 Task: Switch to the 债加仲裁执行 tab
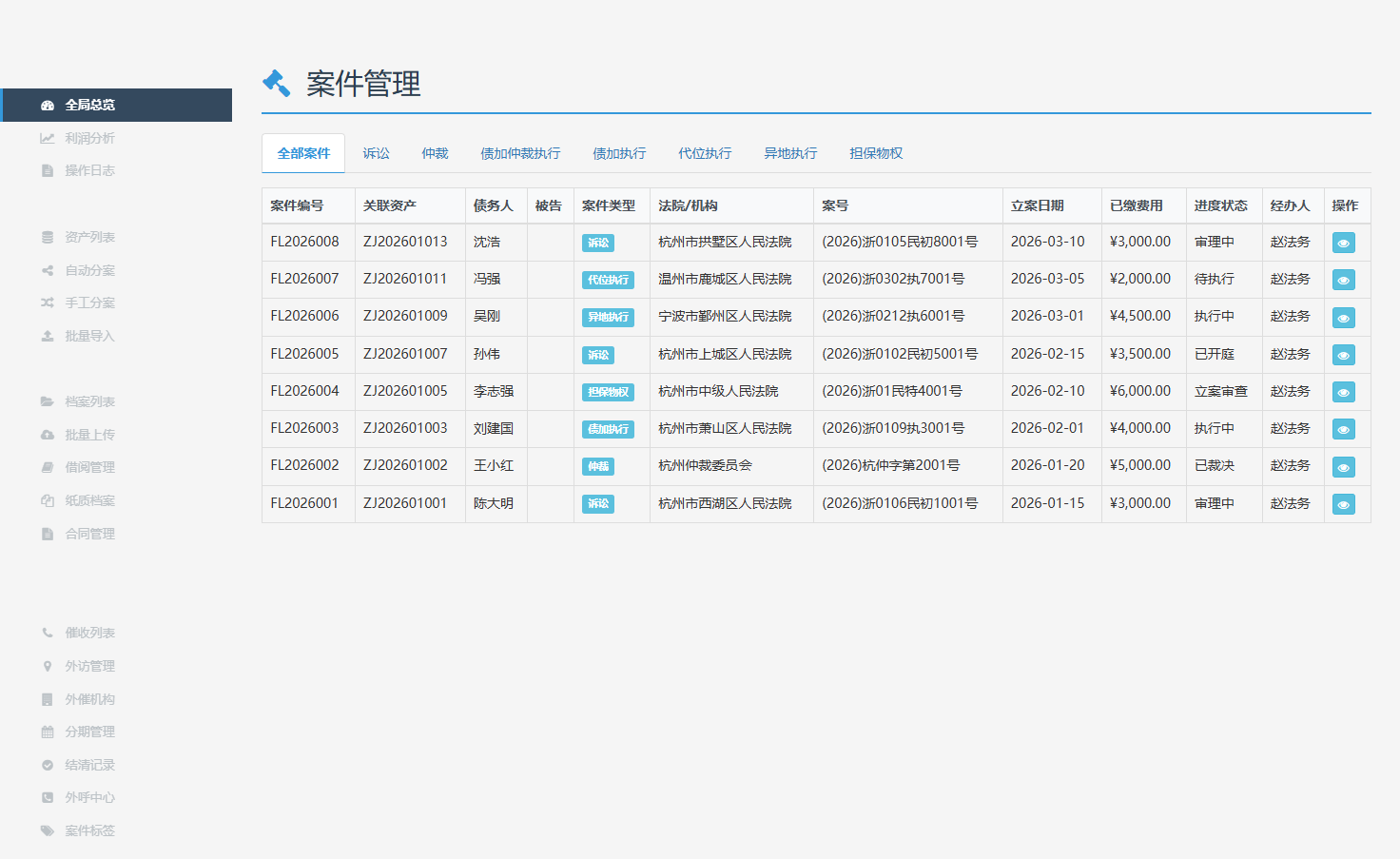520,153
